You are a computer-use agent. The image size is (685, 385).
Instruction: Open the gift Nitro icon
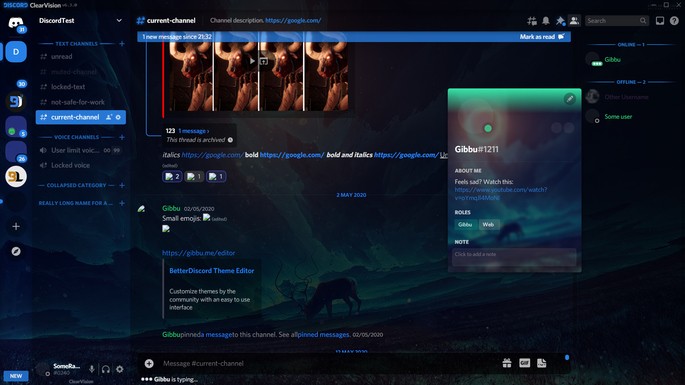coord(507,363)
